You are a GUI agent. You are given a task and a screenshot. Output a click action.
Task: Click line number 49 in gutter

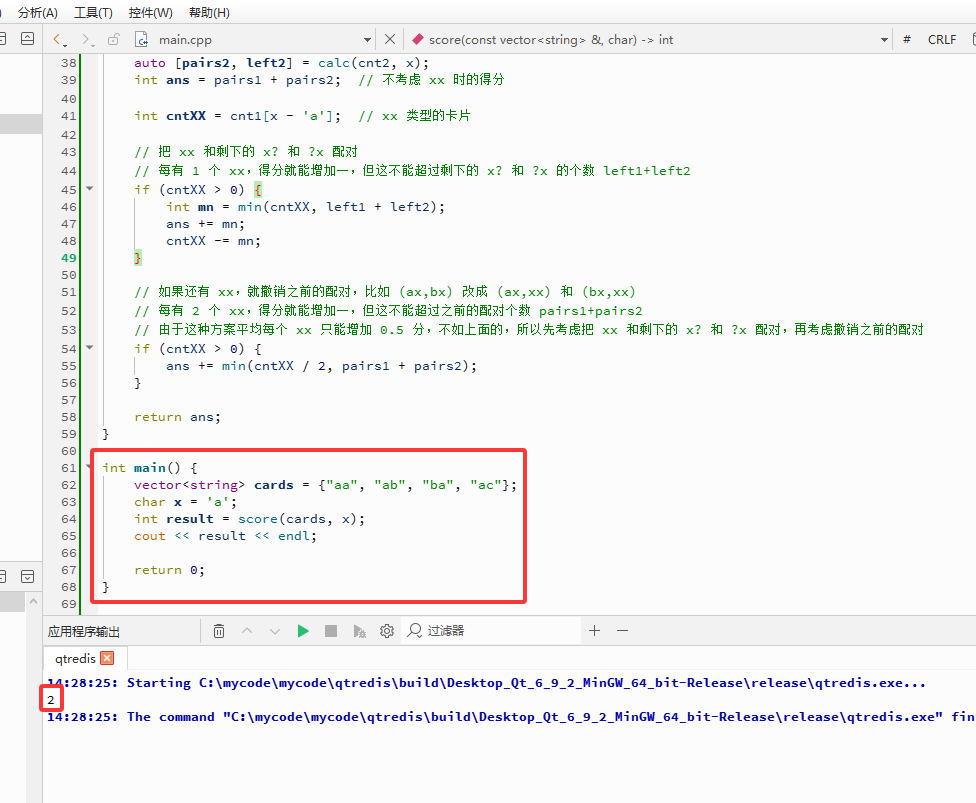pyautogui.click(x=68, y=258)
